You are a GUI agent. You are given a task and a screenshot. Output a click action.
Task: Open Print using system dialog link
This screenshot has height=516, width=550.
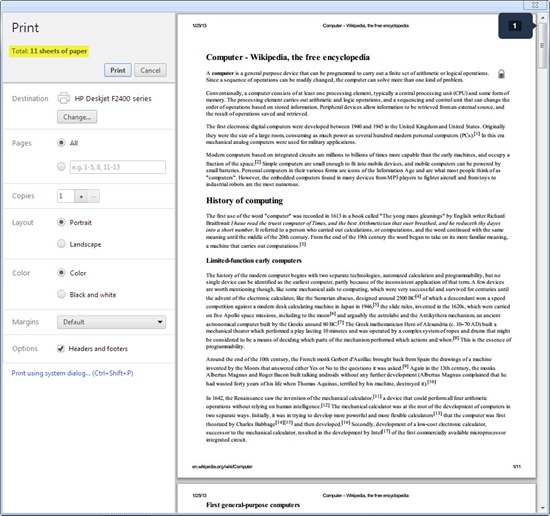point(72,373)
